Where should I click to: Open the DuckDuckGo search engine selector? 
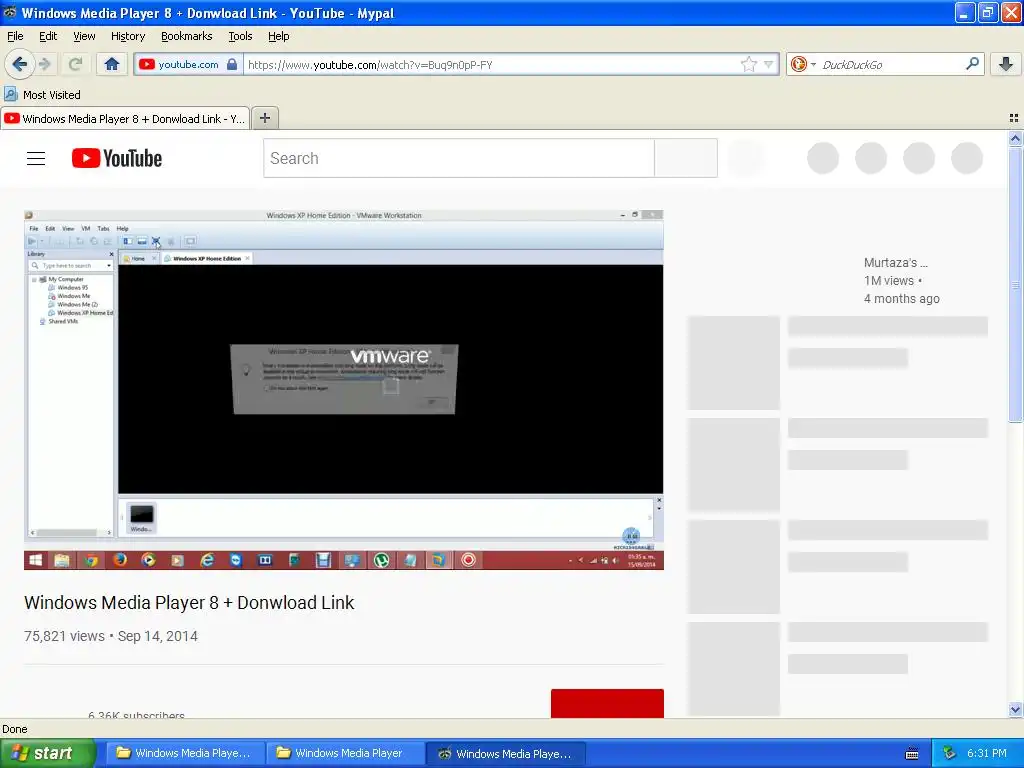(803, 64)
